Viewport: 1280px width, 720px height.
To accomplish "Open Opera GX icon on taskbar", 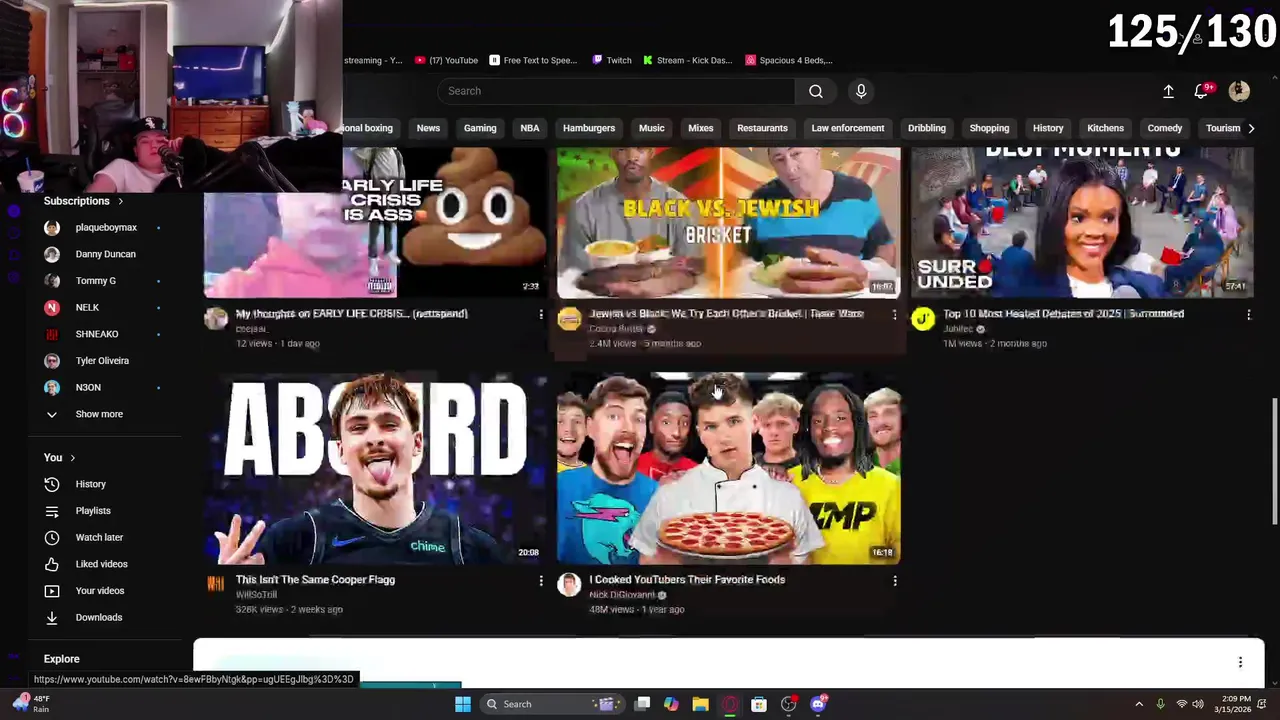I will coord(730,704).
